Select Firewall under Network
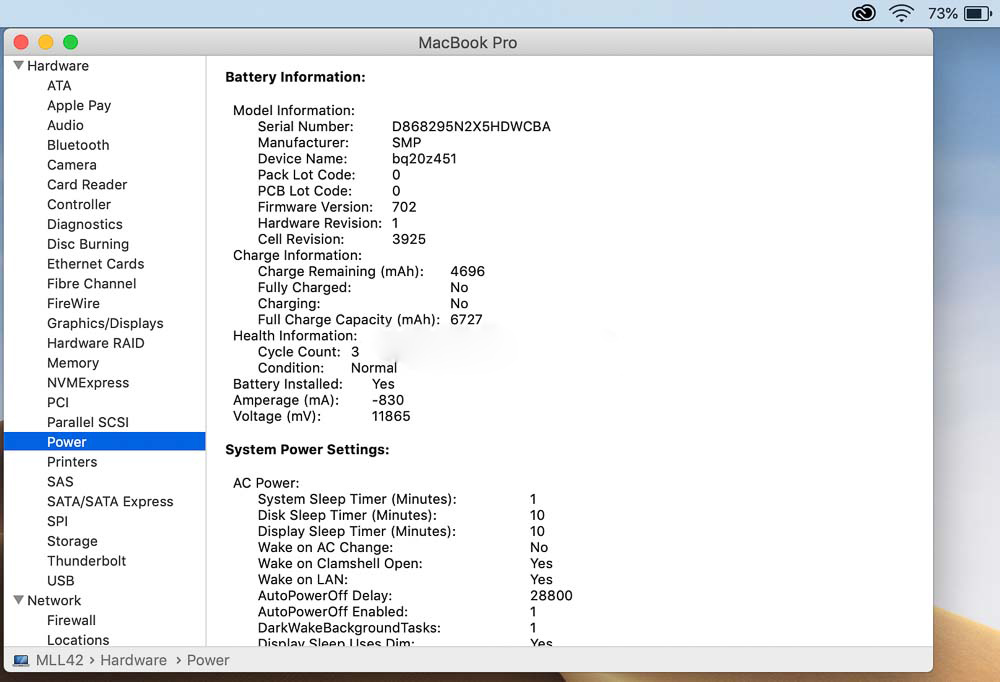This screenshot has width=1000, height=682. 71,619
